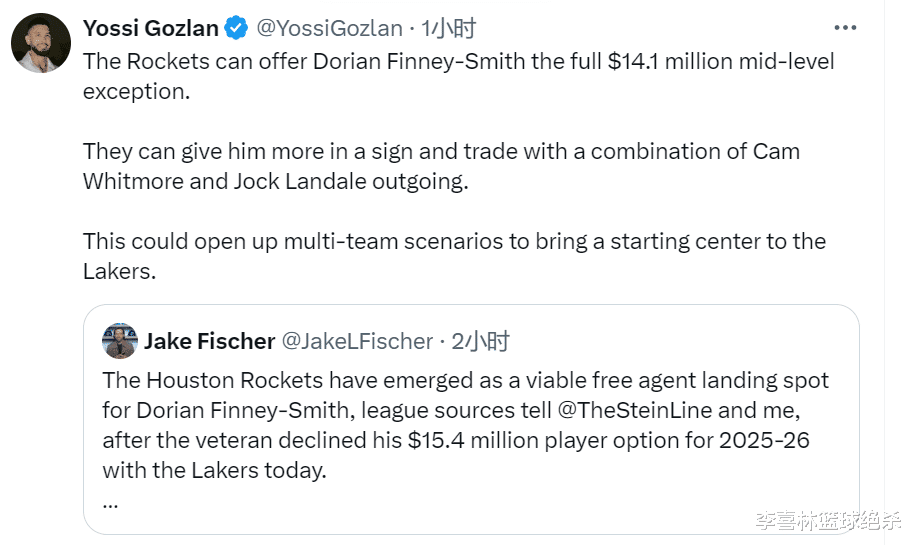Open the quoted tweet text about Houston Rockets
The image size is (912, 545).
[465, 381]
